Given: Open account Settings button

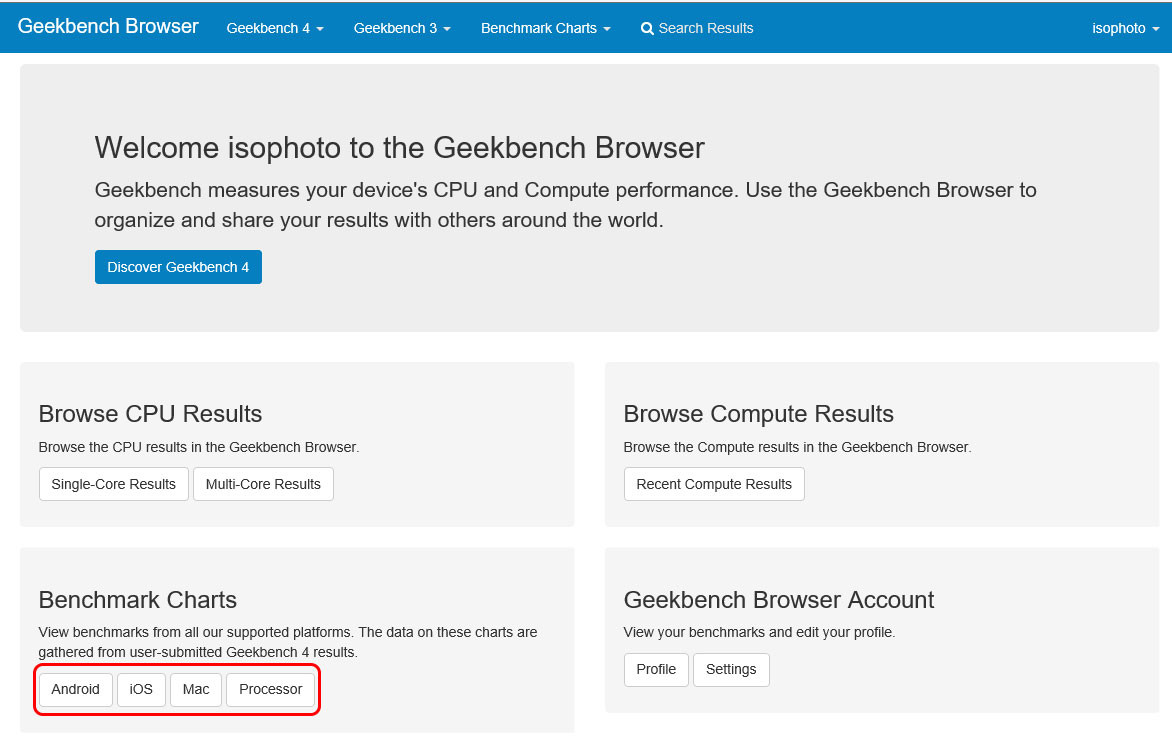Looking at the screenshot, I should [731, 669].
